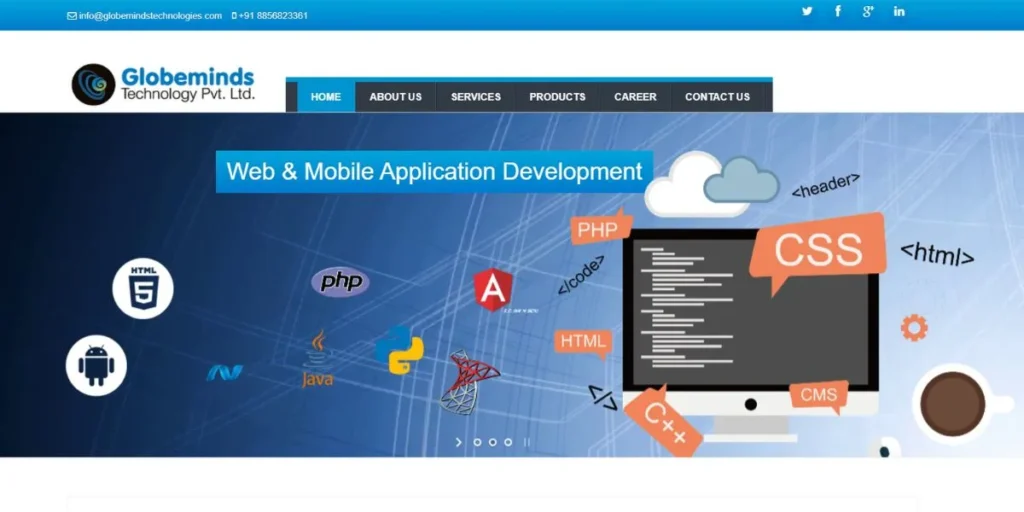Select the third slide dot
Viewport: 1024px width, 512px height.
[x=508, y=442]
